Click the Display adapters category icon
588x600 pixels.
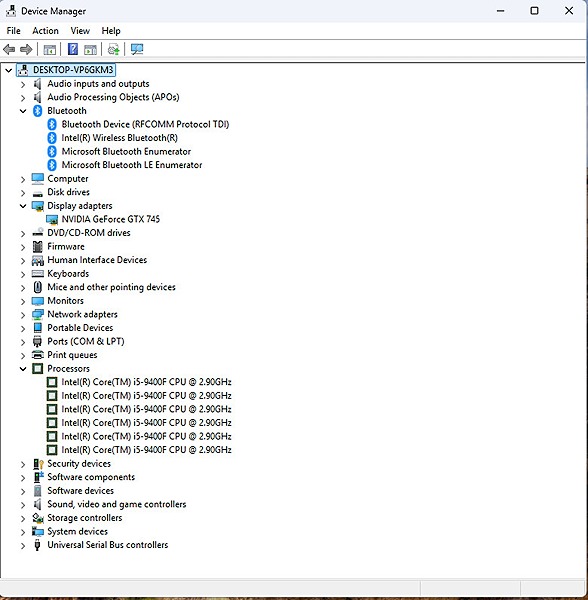coord(37,206)
